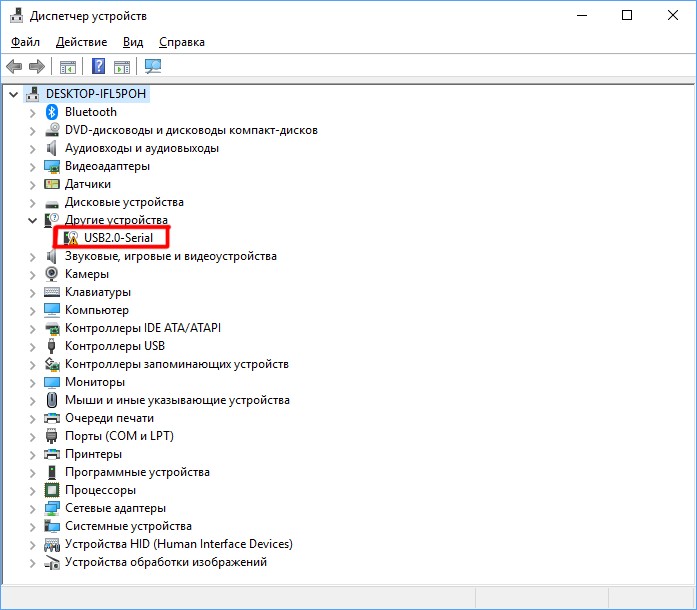
Task: Go back with the left arrow toolbar button
Action: pos(14,67)
